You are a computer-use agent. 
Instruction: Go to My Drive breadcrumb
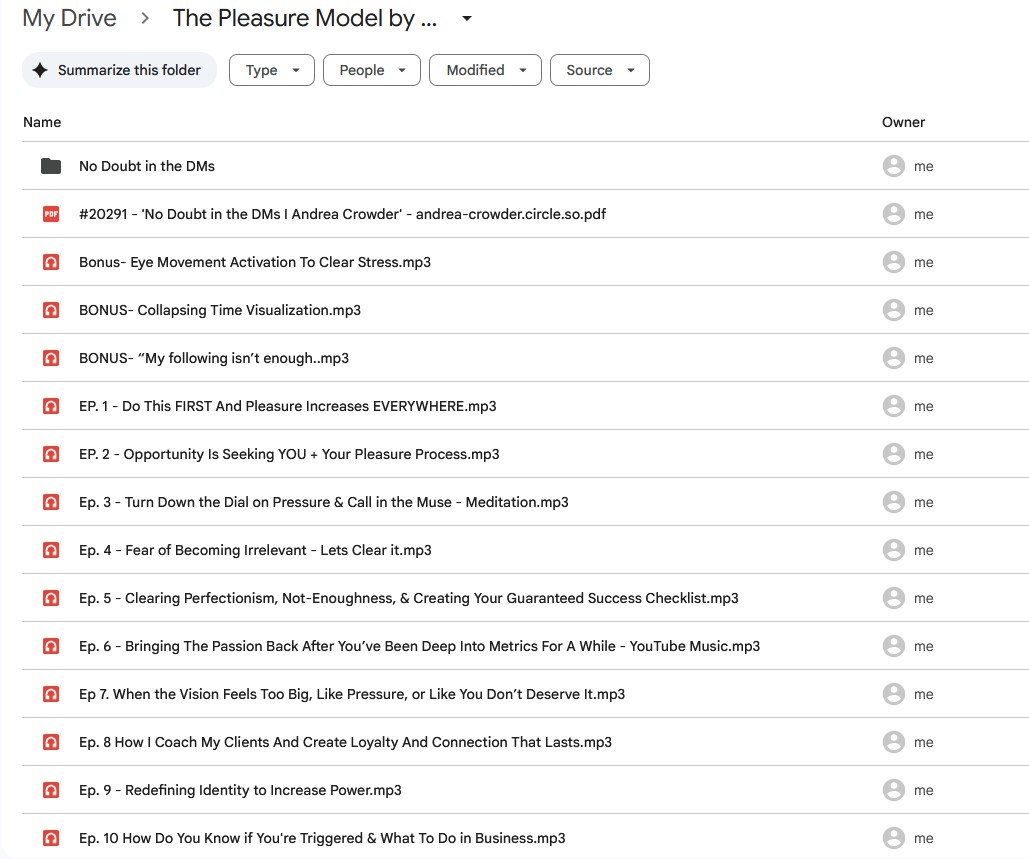(x=69, y=18)
